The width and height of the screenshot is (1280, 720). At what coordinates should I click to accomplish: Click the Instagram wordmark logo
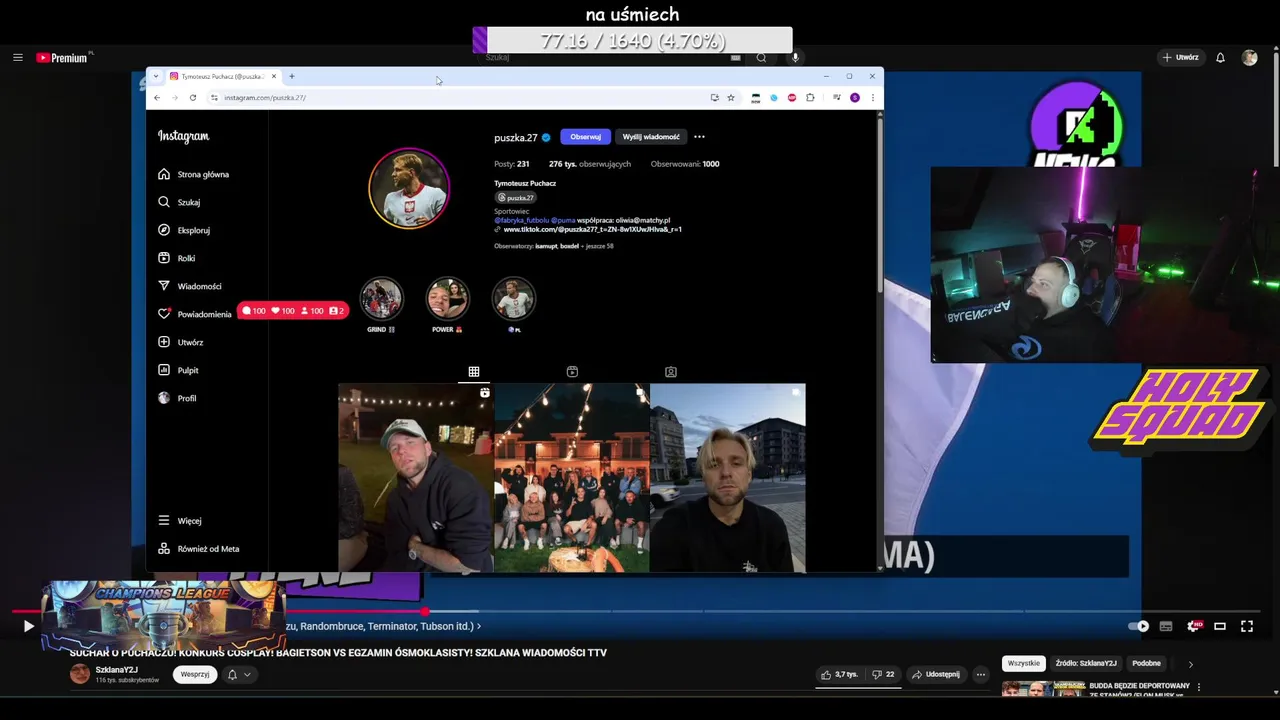pyautogui.click(x=183, y=136)
